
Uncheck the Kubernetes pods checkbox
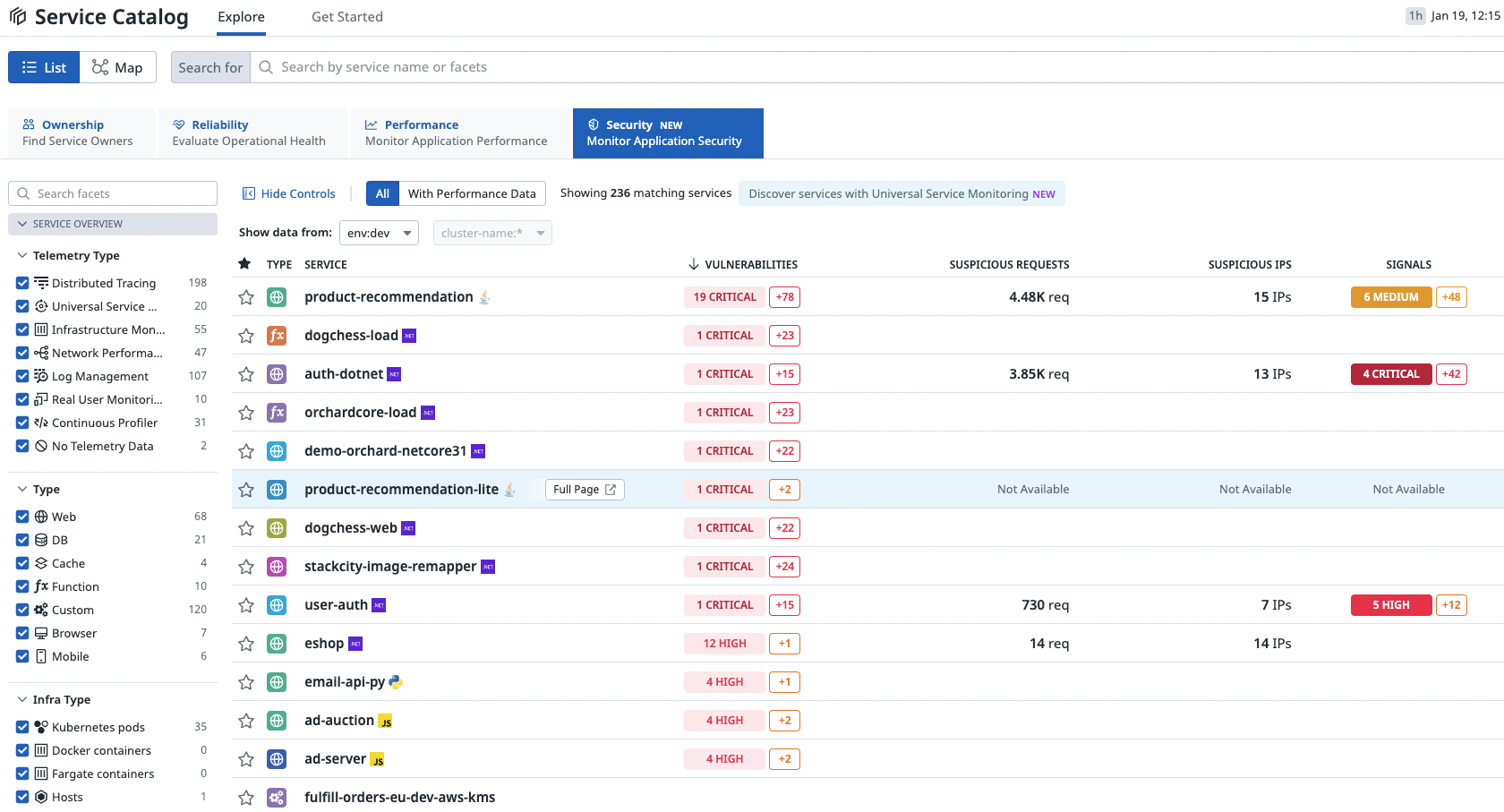click(22, 727)
